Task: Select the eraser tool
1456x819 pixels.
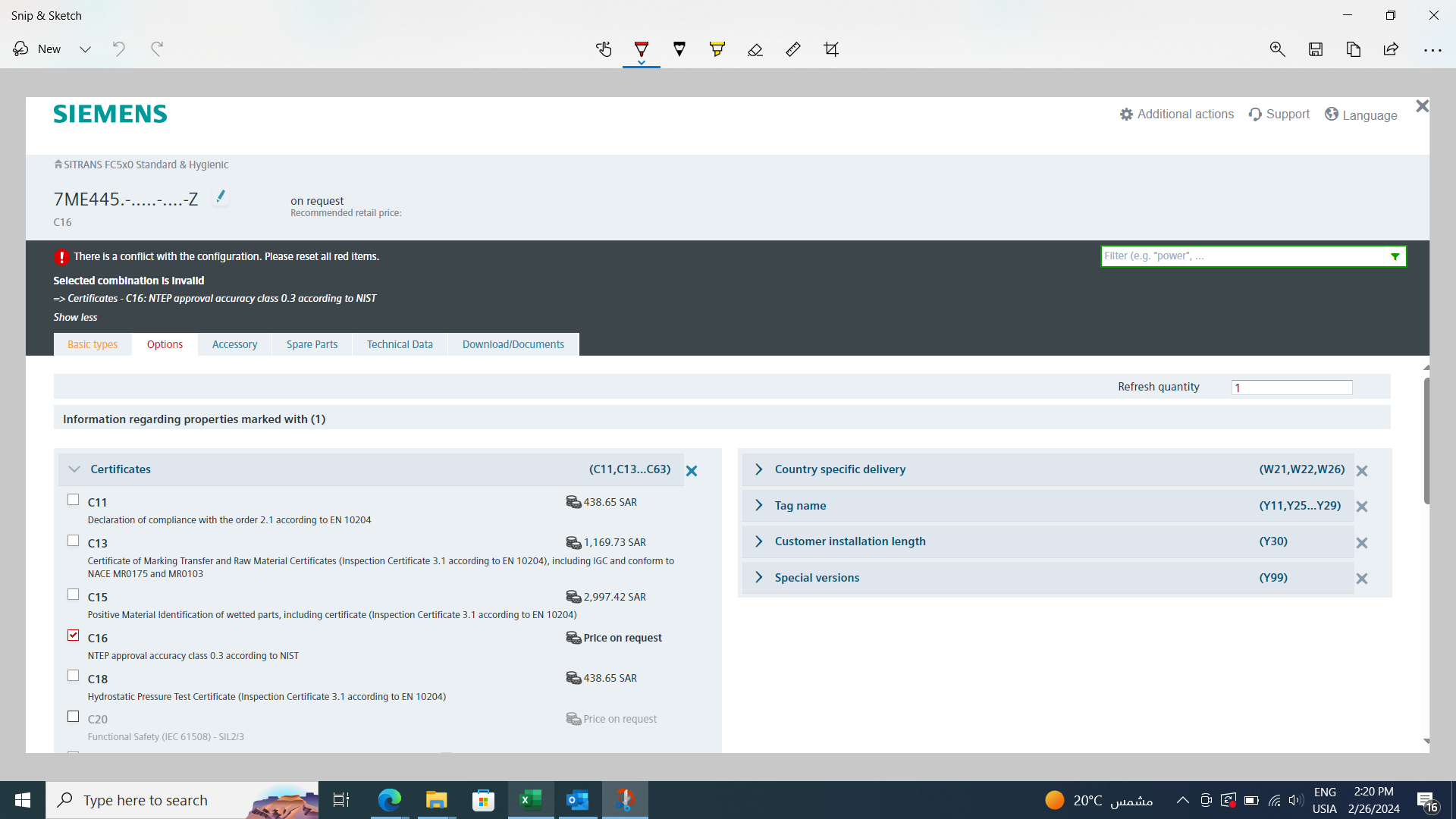Action: click(x=755, y=49)
